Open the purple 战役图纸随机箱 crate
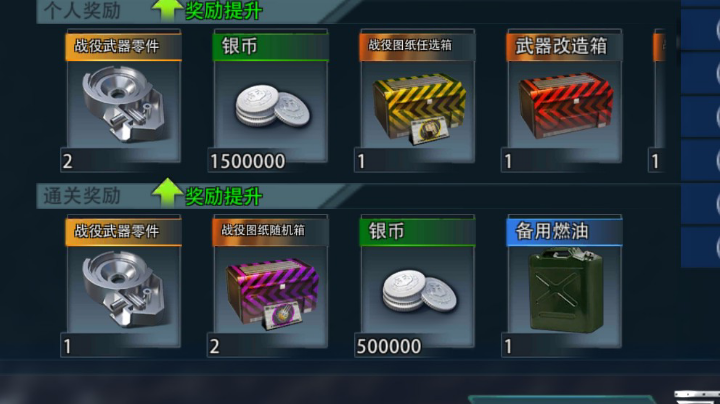720x404 pixels. pyautogui.click(x=272, y=293)
